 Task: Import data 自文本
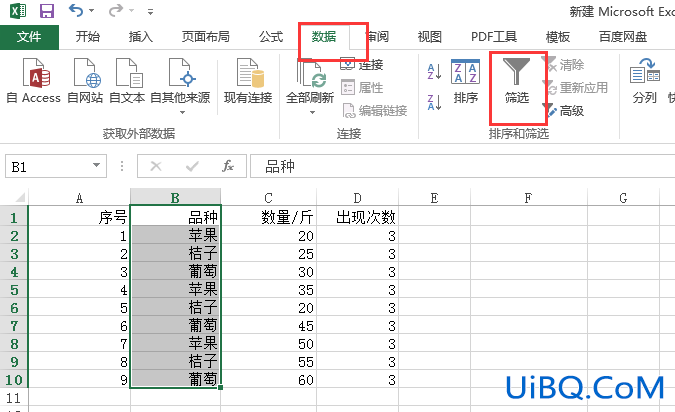(127, 81)
